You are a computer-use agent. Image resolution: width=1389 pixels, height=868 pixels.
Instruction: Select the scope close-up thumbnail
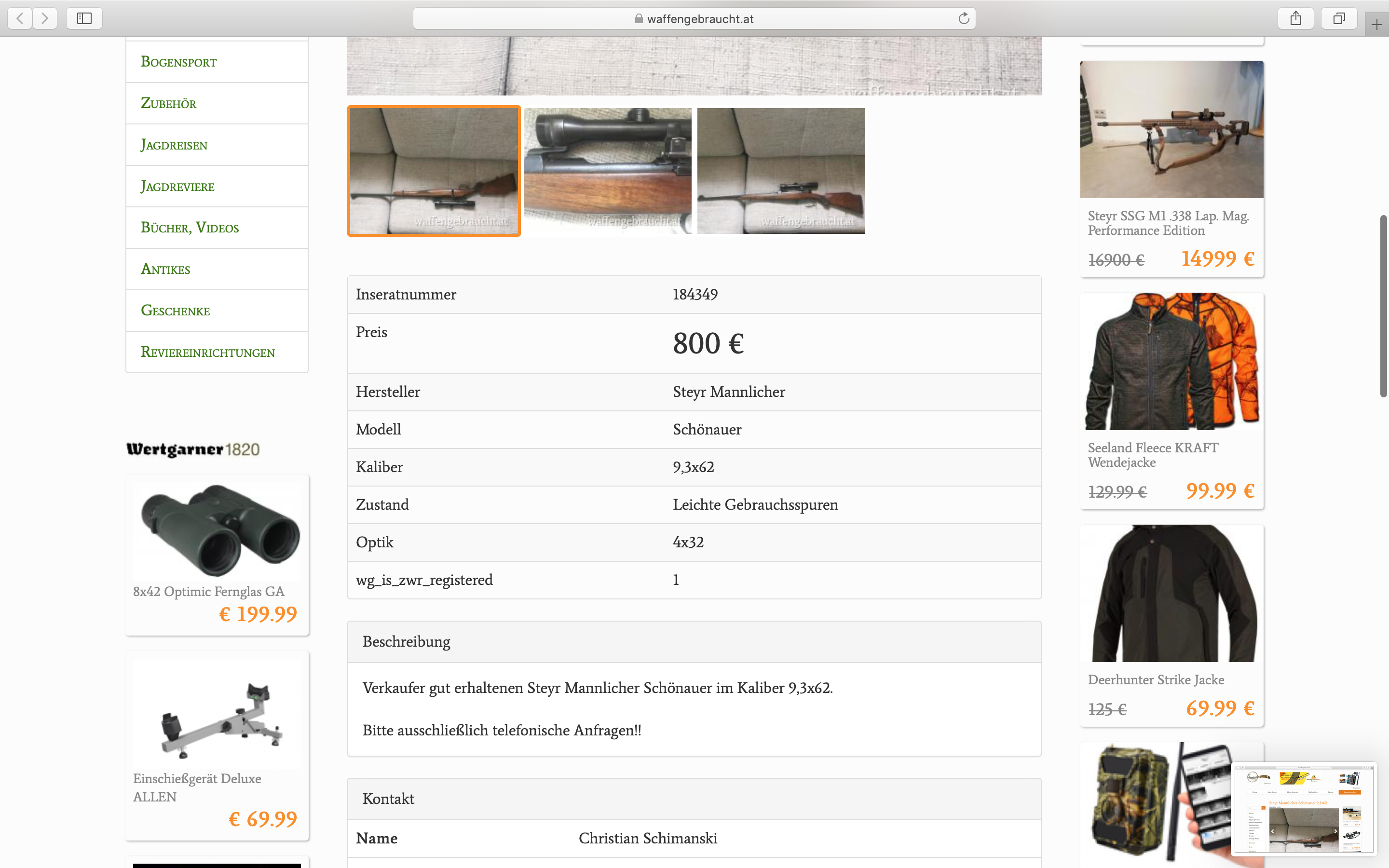click(x=607, y=171)
